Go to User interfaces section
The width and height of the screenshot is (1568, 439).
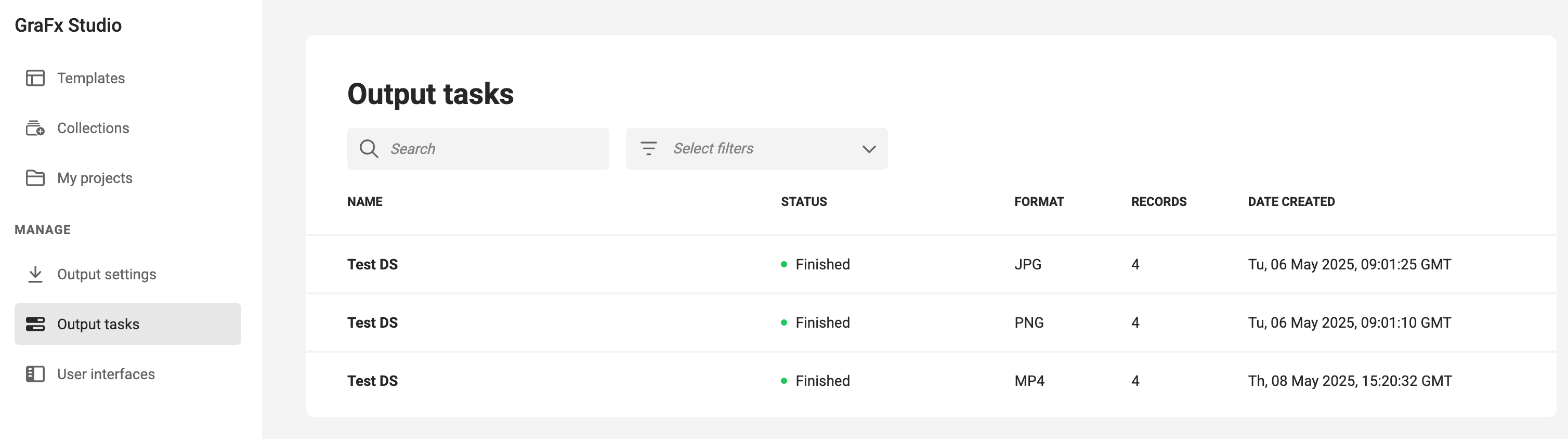(x=106, y=374)
